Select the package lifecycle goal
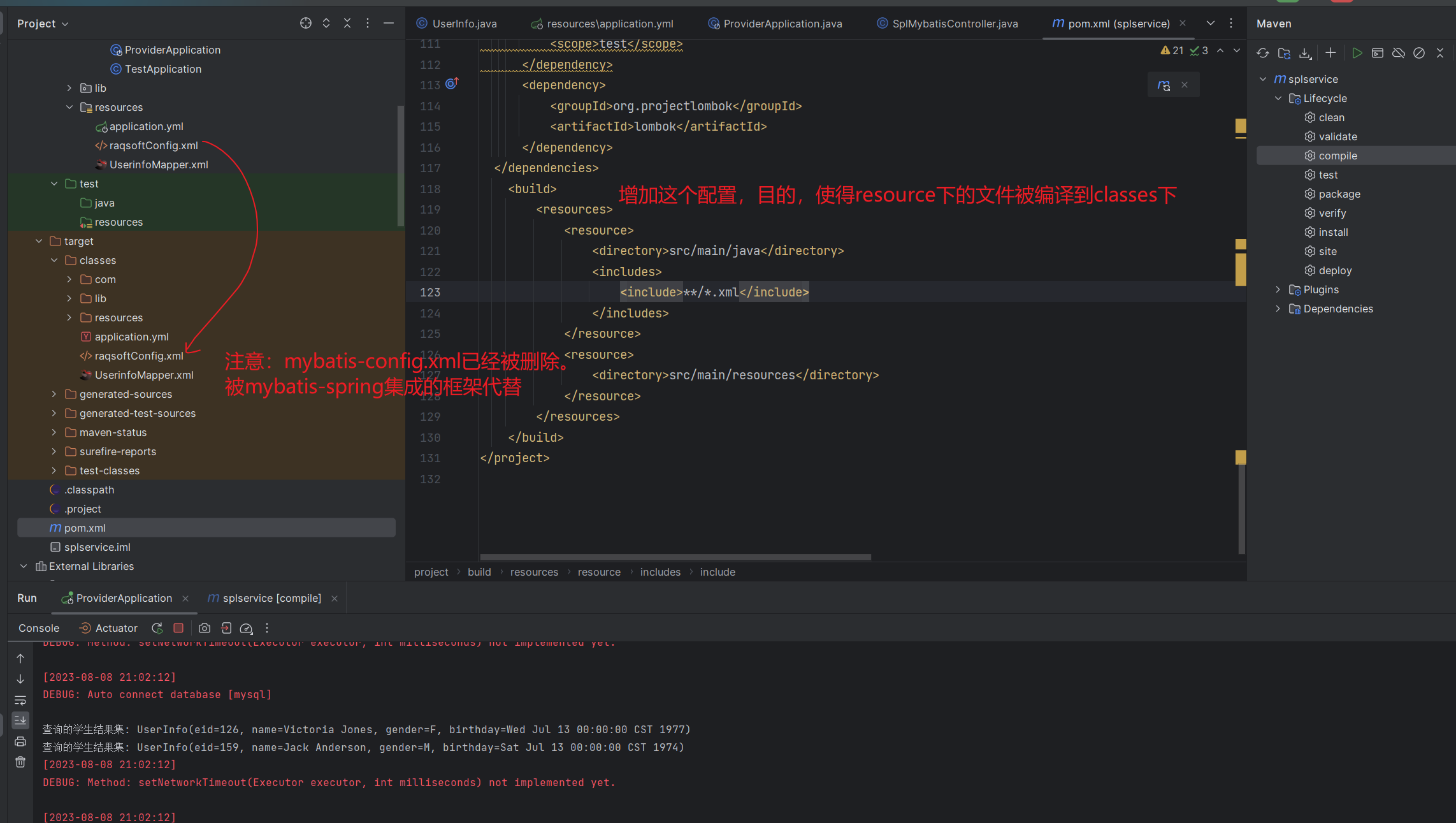Image resolution: width=1456 pixels, height=823 pixels. (x=1339, y=194)
